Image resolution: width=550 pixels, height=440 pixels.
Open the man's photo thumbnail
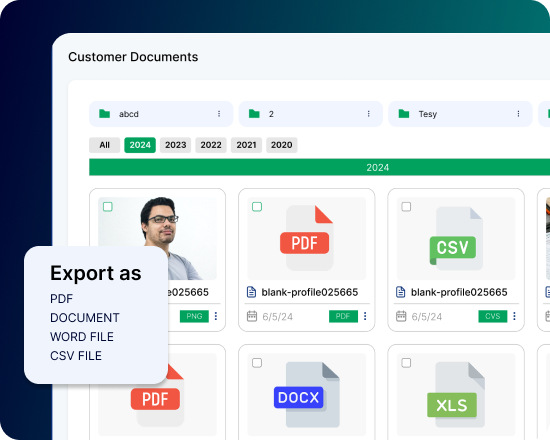157,238
